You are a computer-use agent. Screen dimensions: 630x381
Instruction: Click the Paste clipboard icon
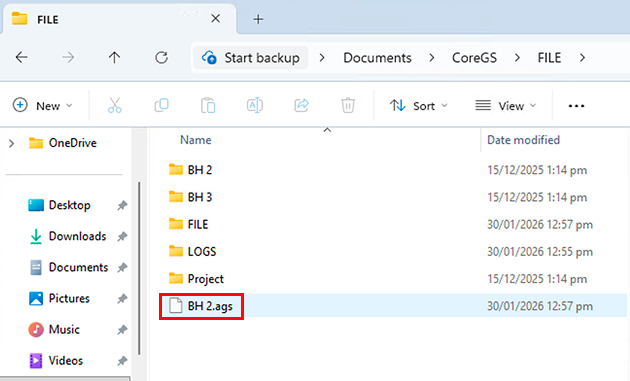[208, 106]
